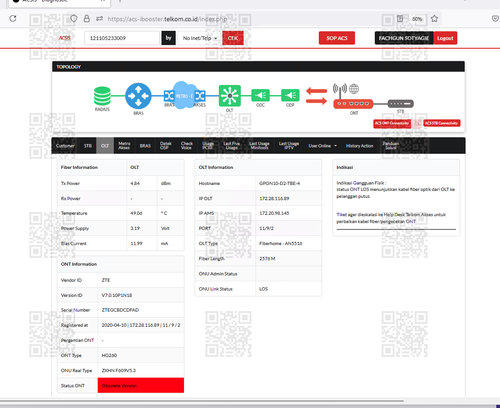The width and height of the screenshot is (500, 408).
Task: Click the ACS ONT Connectivity button
Action: coord(392,123)
